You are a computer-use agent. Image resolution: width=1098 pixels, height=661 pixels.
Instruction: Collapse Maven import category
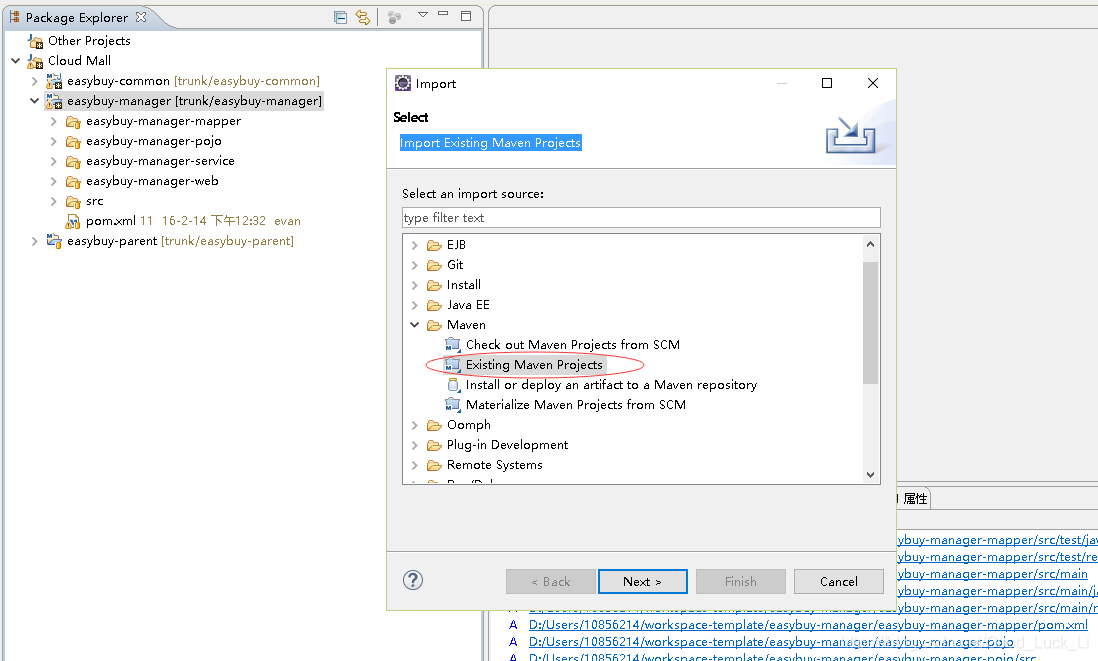[415, 325]
